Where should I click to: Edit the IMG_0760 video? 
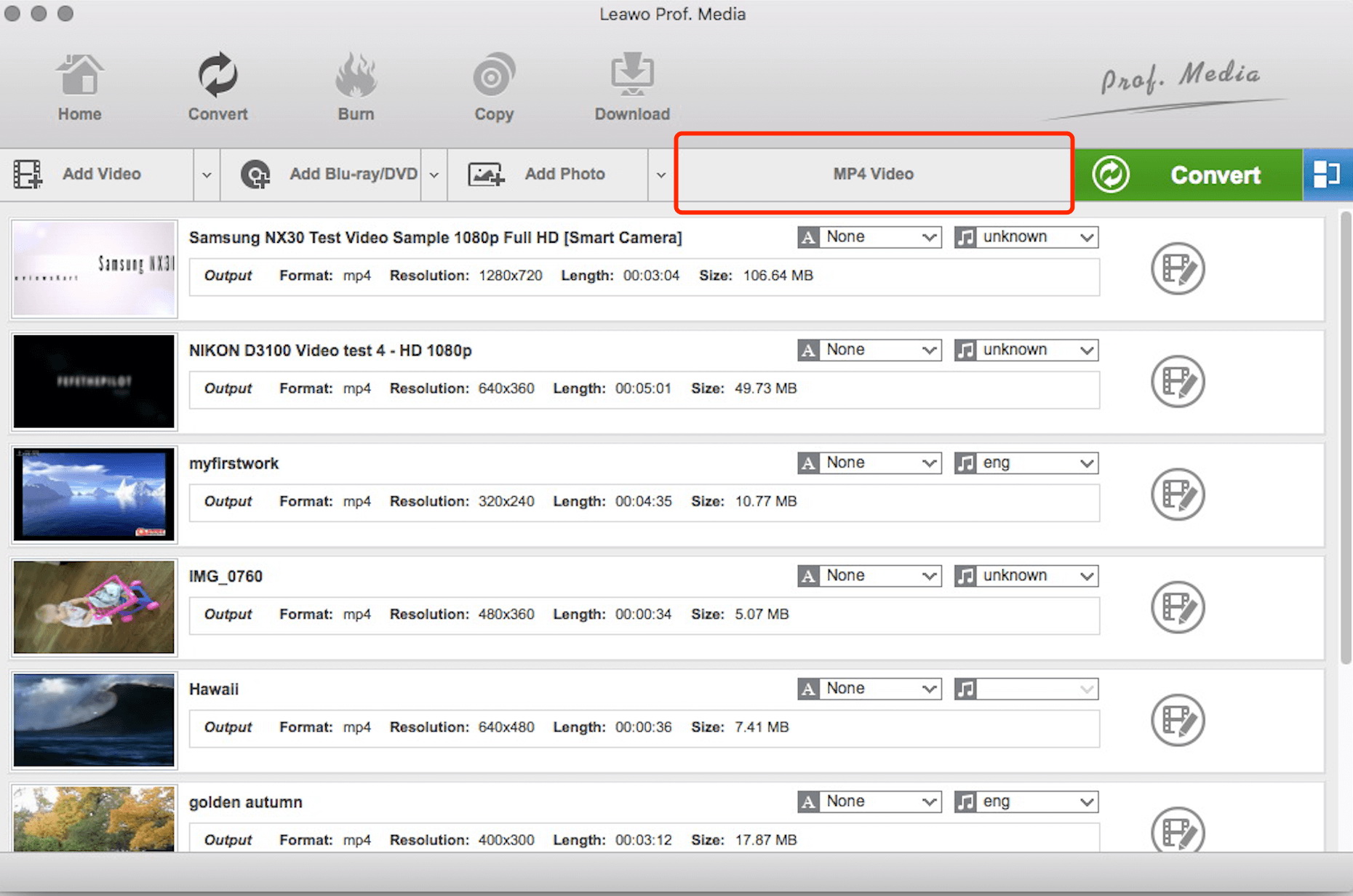(1178, 607)
